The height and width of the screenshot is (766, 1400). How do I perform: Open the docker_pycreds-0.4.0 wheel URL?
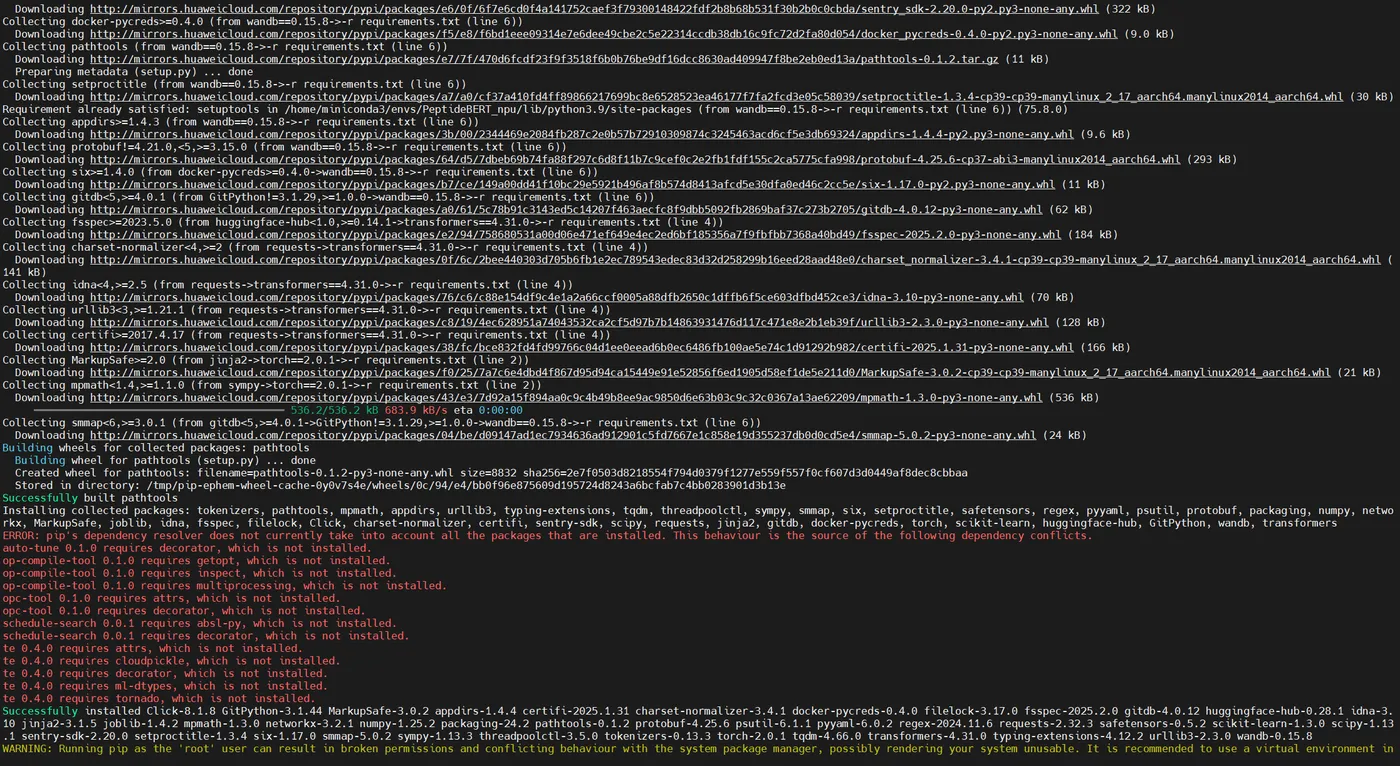click(x=604, y=34)
